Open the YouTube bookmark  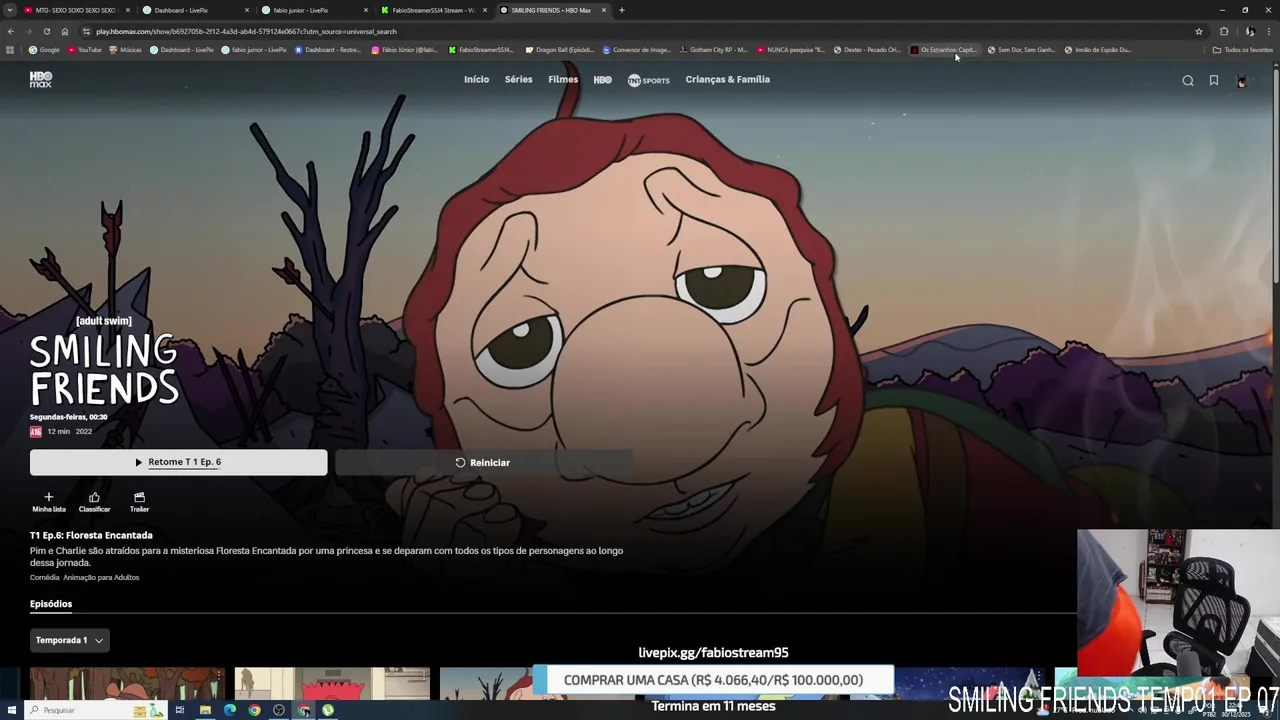tap(85, 50)
